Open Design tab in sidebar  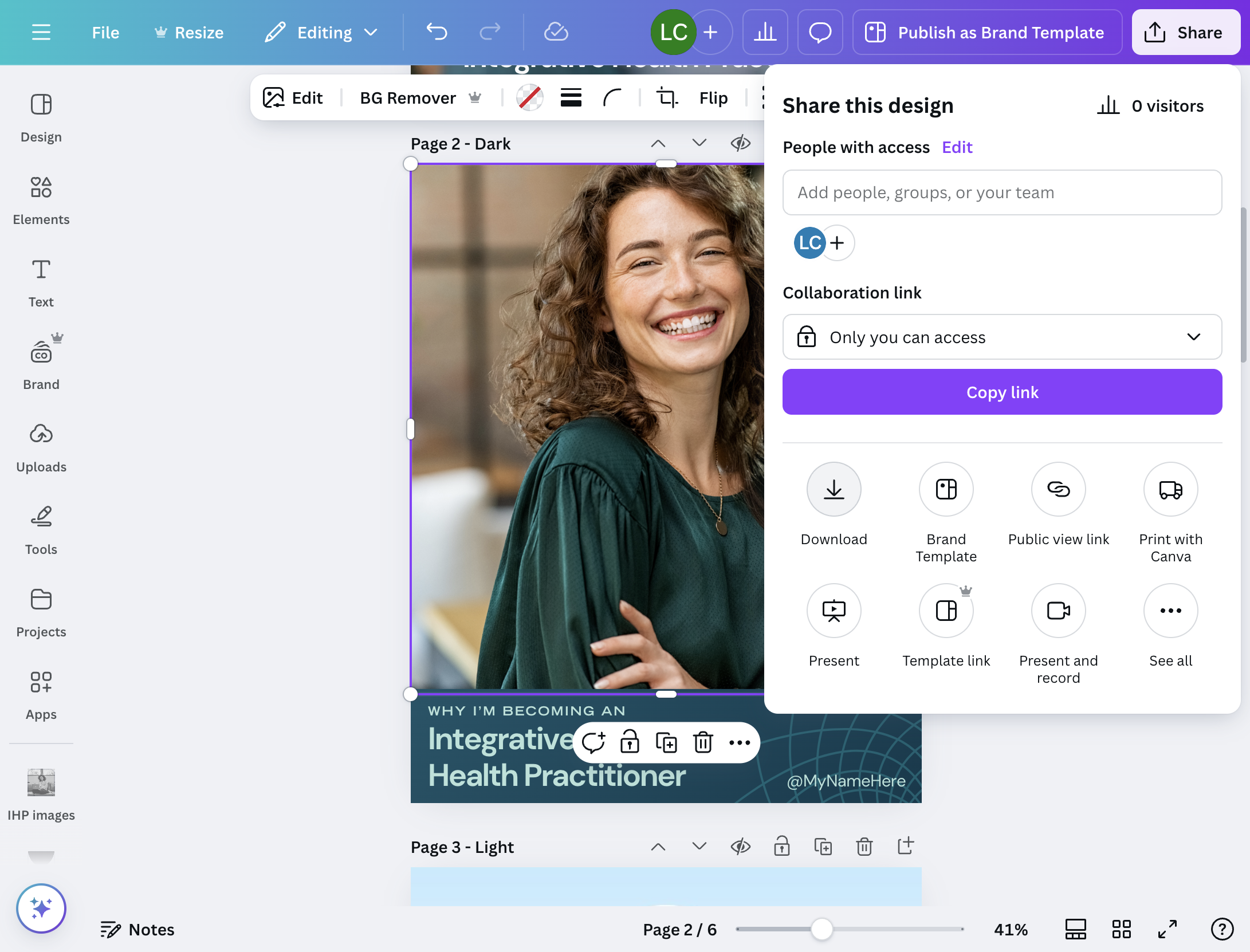(41, 119)
